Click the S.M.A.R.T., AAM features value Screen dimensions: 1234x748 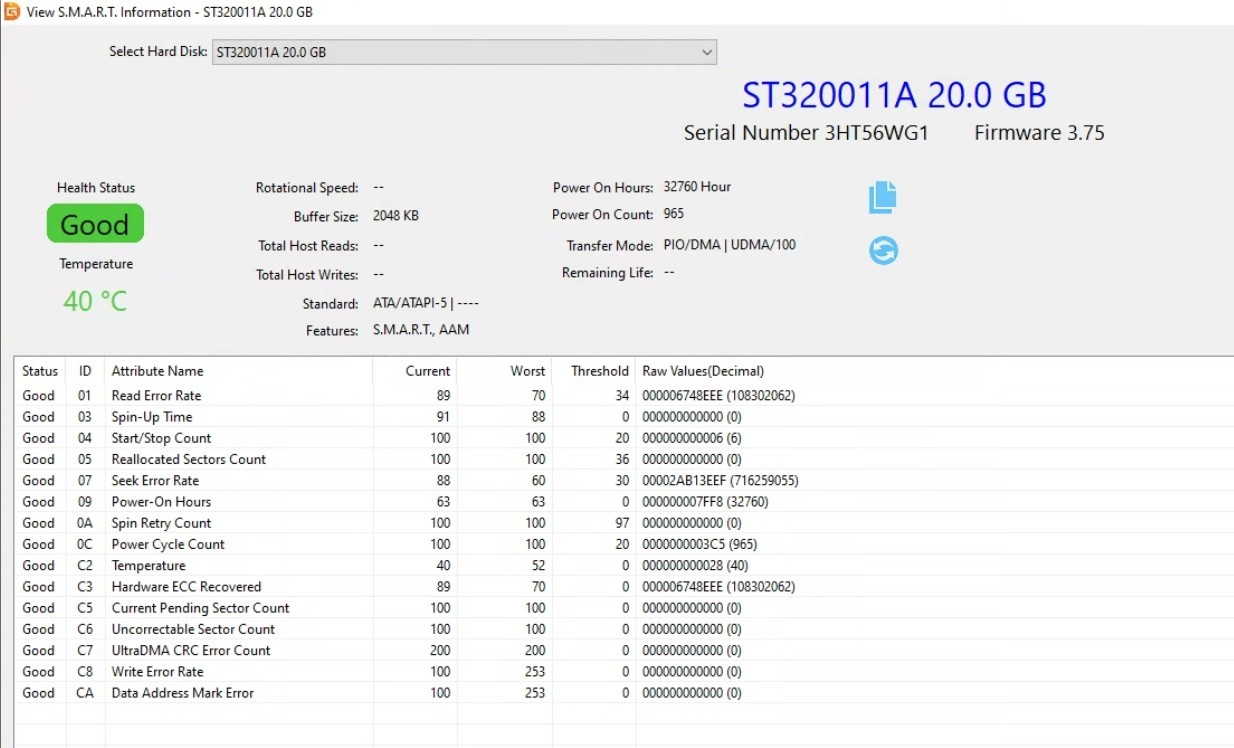point(421,330)
